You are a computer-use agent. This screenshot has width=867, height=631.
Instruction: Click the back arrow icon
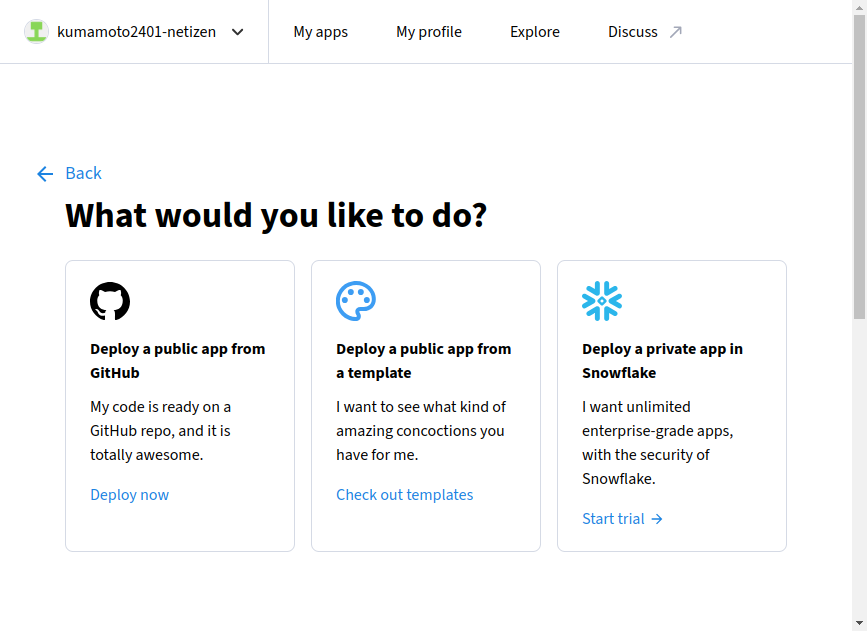coord(44,174)
